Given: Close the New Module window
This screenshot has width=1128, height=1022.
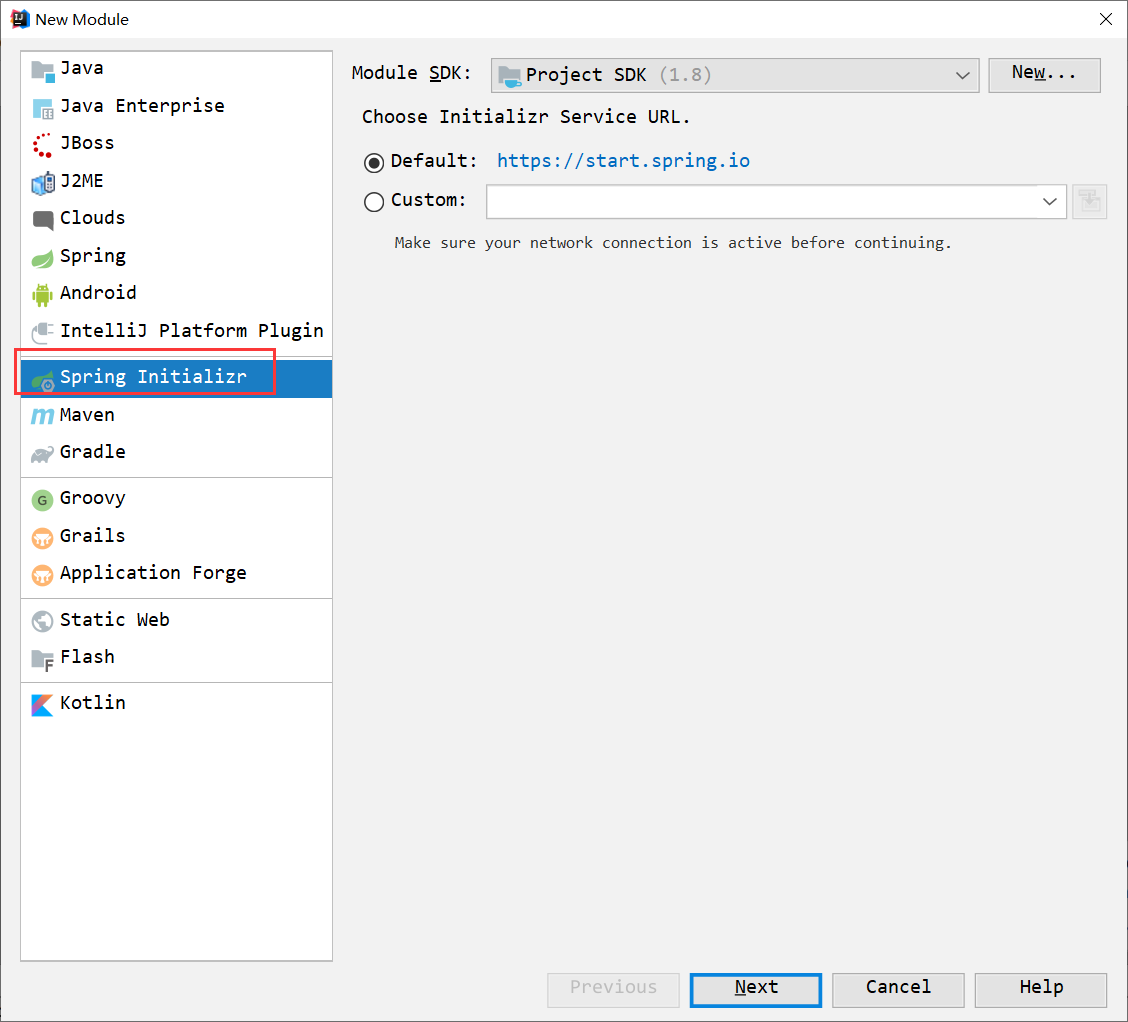Looking at the screenshot, I should [1106, 19].
